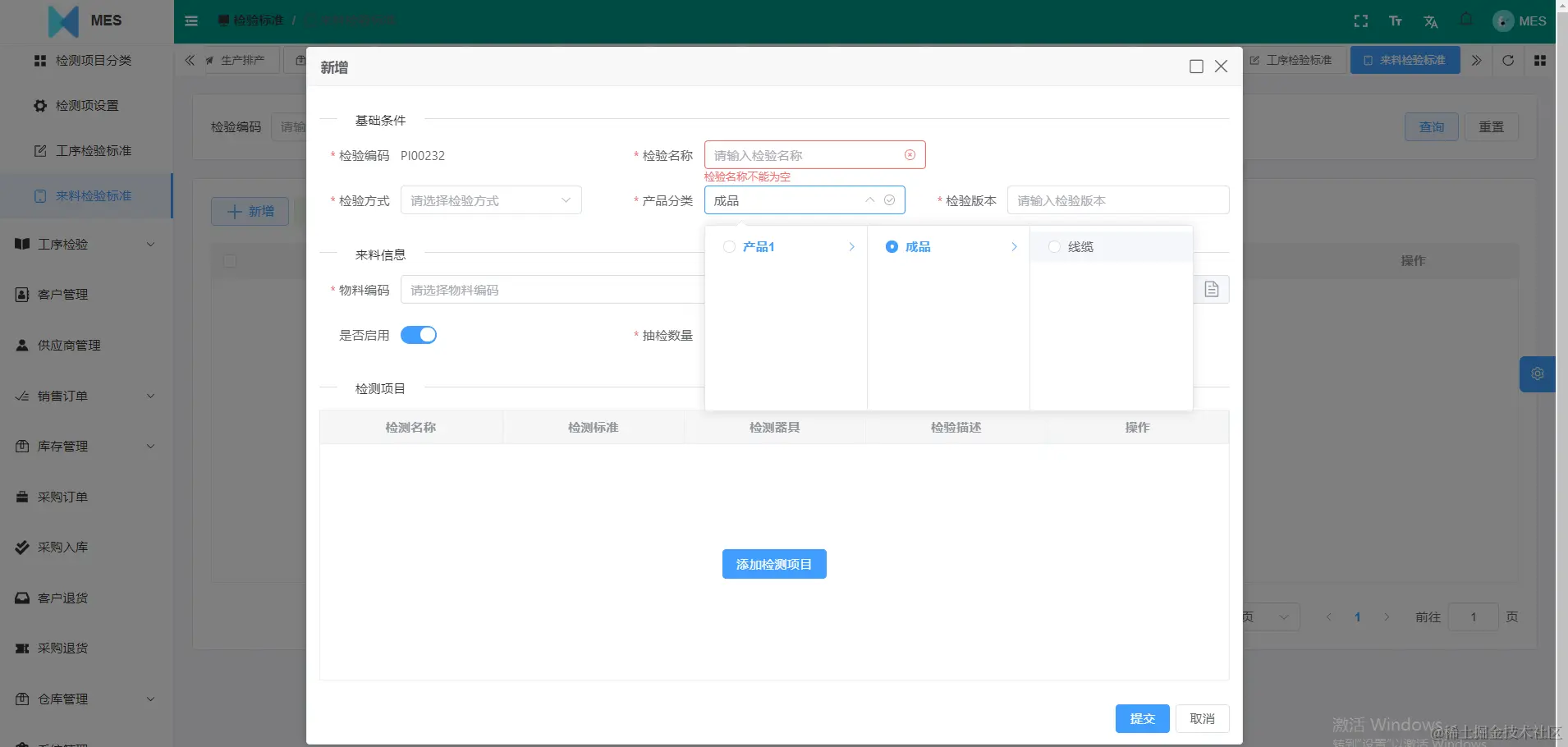
Task: Click the refresh icon in tab bar
Action: point(1508,60)
